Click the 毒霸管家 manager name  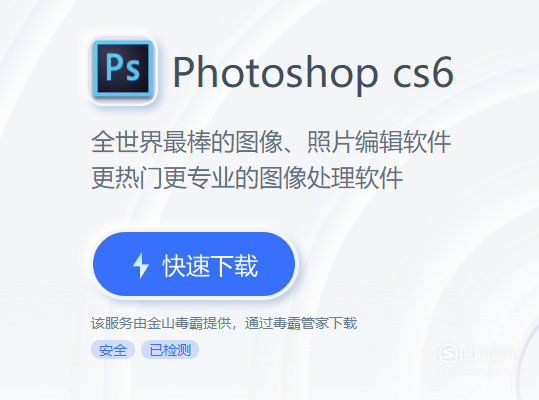coord(301,323)
